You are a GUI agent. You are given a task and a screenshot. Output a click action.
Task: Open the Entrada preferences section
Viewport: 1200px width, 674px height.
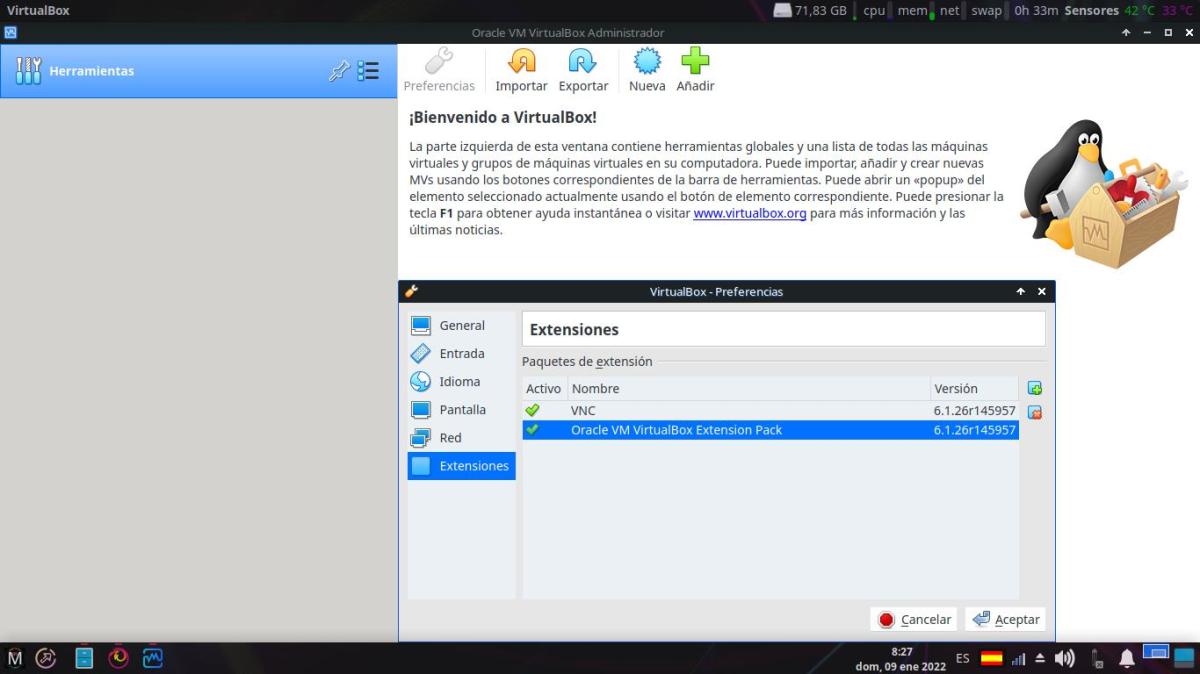tap(461, 354)
